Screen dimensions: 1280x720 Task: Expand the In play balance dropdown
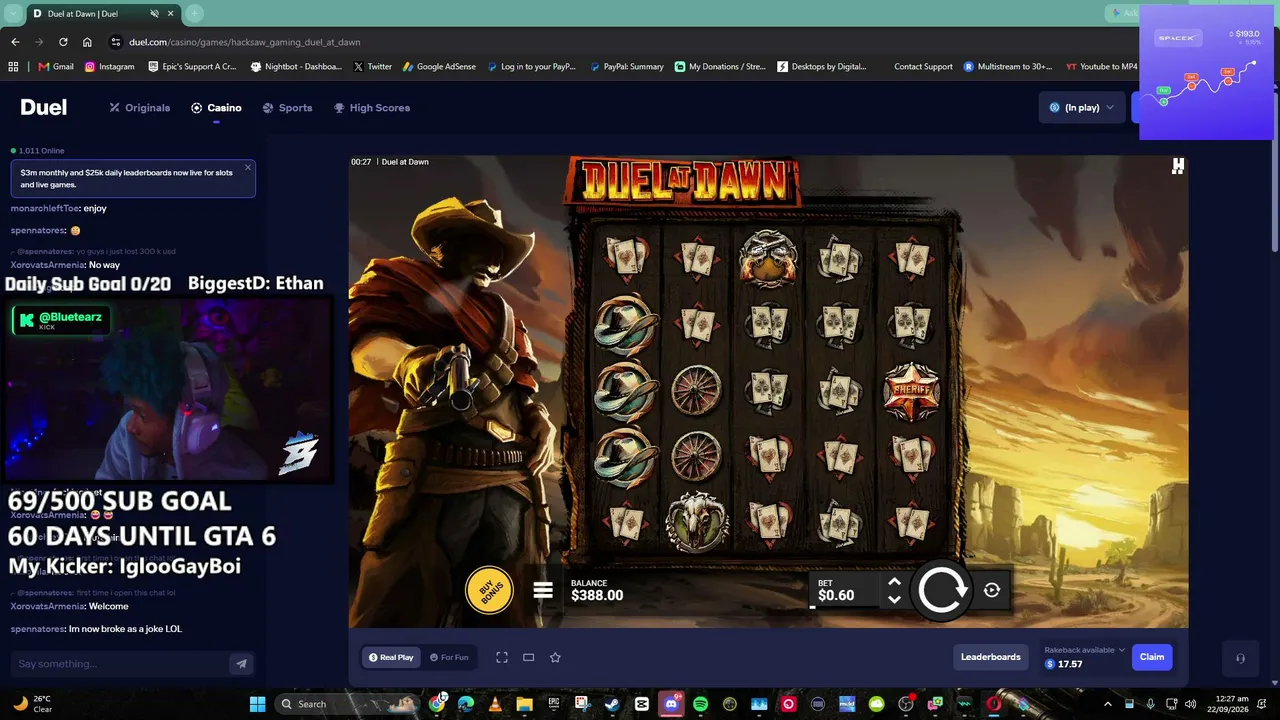1082,108
